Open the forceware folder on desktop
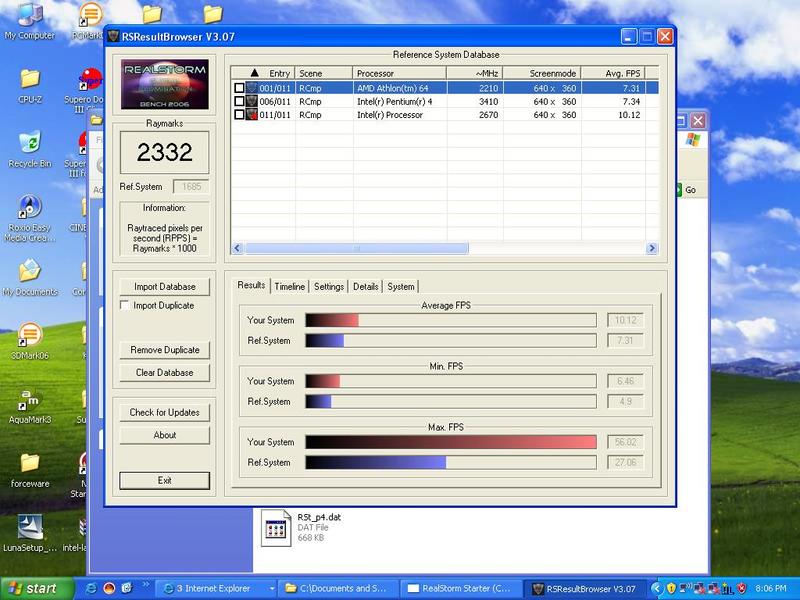 click(30, 470)
